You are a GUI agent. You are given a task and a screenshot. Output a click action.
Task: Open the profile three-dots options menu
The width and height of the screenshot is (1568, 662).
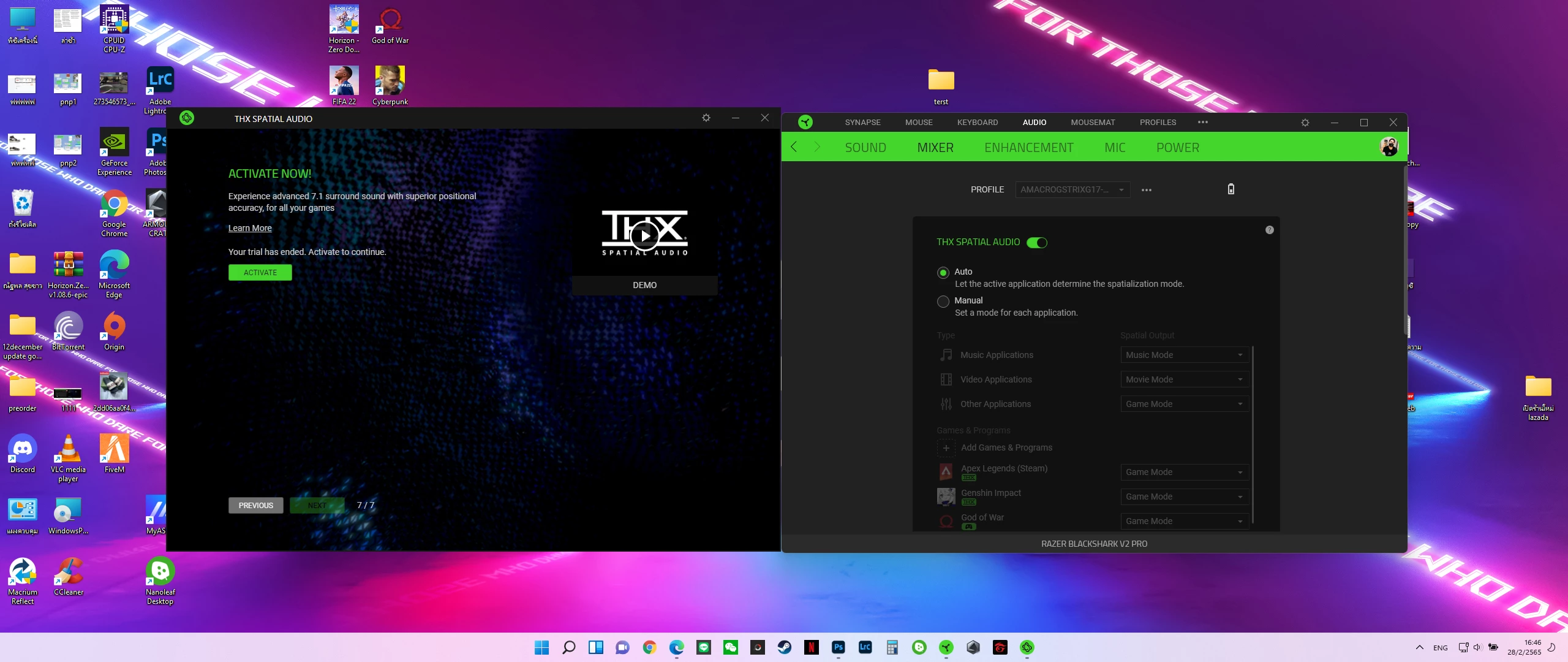[1147, 190]
